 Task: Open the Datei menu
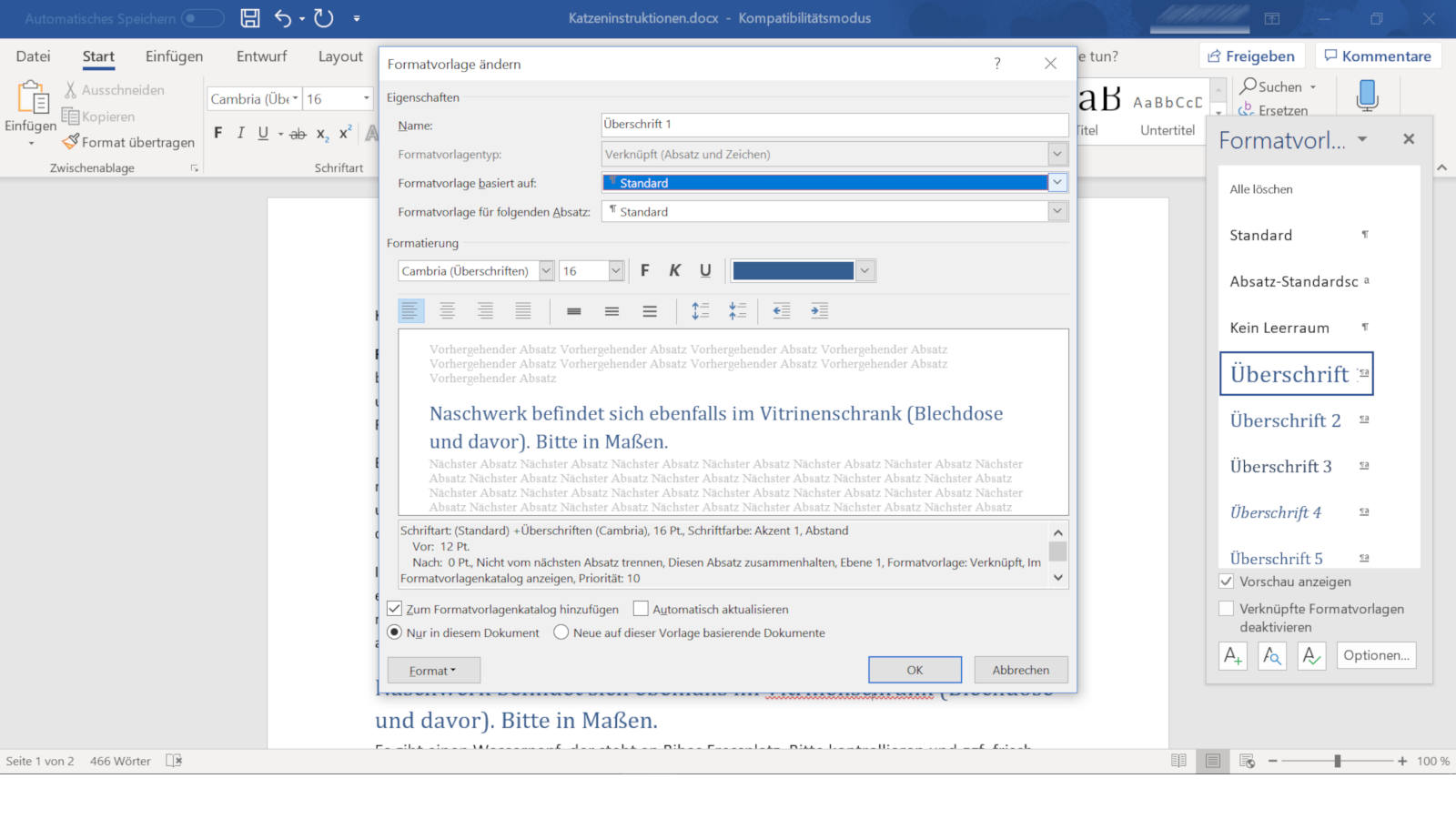33,56
